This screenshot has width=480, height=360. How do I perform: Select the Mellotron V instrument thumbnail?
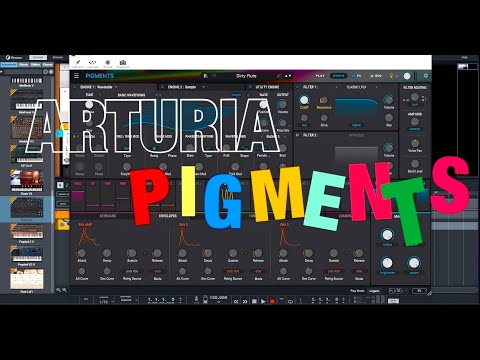tap(27, 81)
